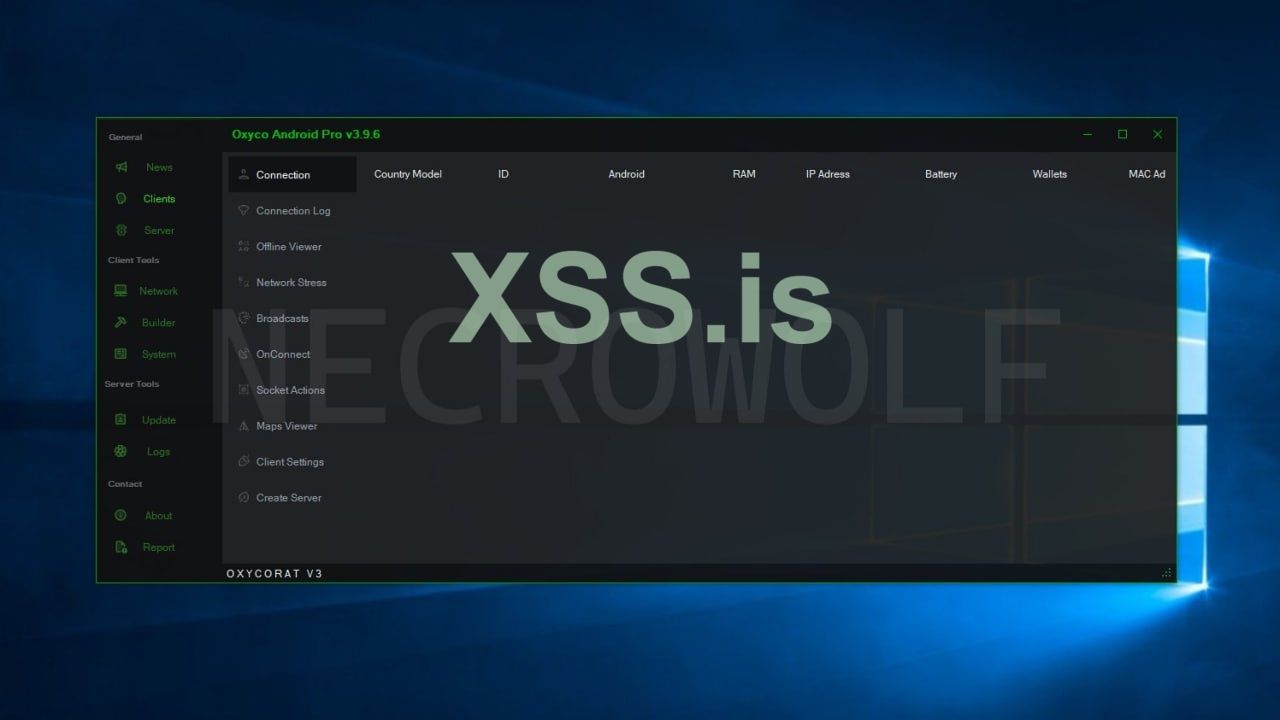Click the Country Model column header
Screen dimensions: 1280x720
pos(408,174)
